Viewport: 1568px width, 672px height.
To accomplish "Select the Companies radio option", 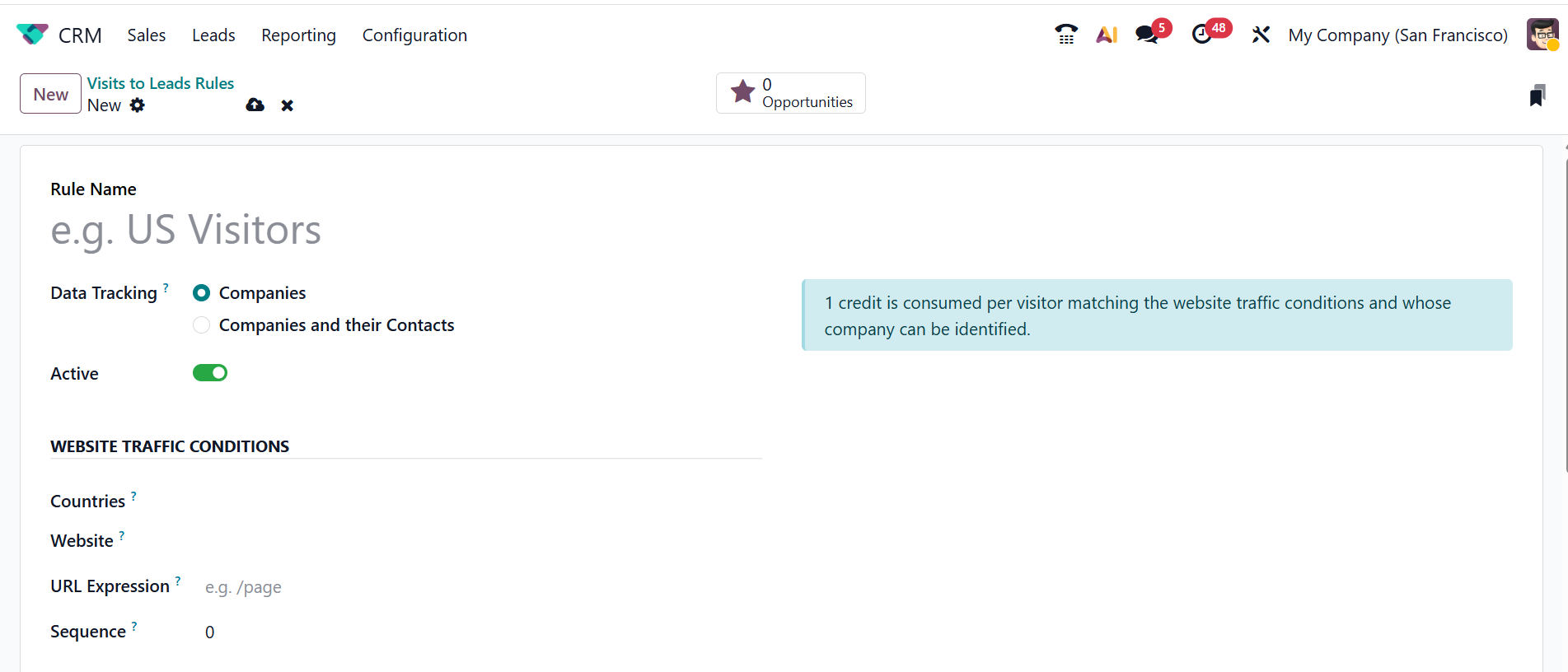I will click(x=202, y=293).
